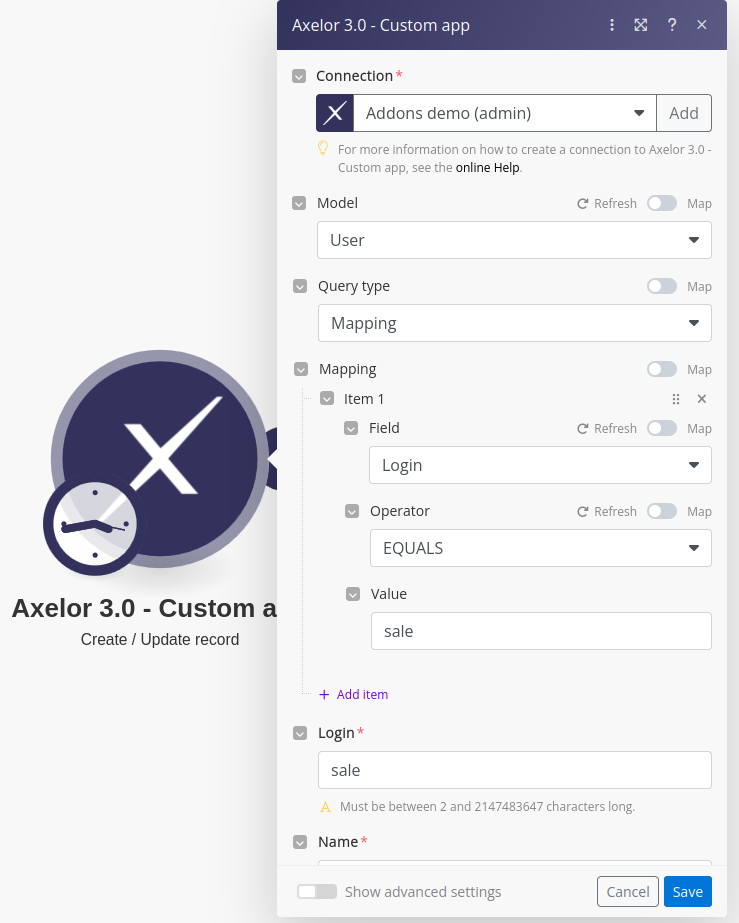Refresh the Field options
The image size is (739, 923).
click(606, 428)
